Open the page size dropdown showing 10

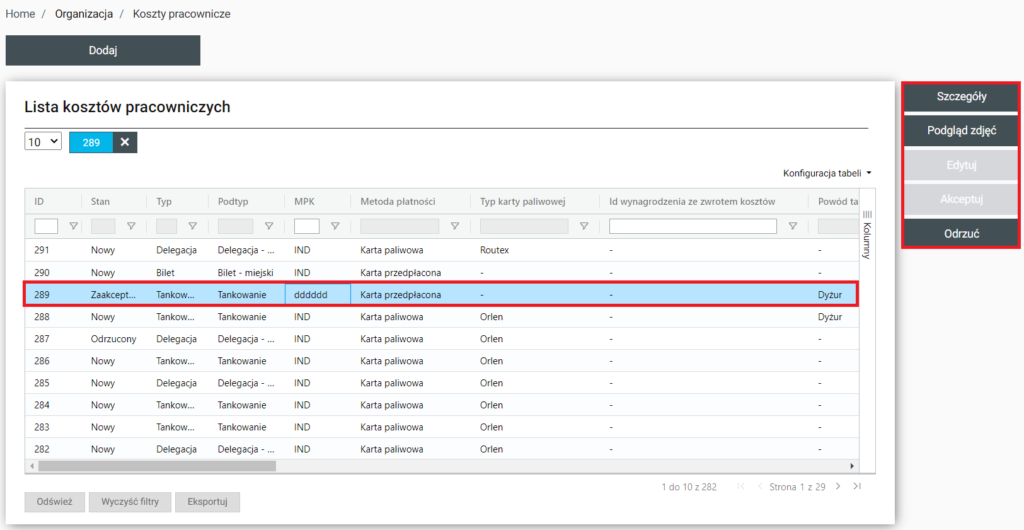point(43,143)
